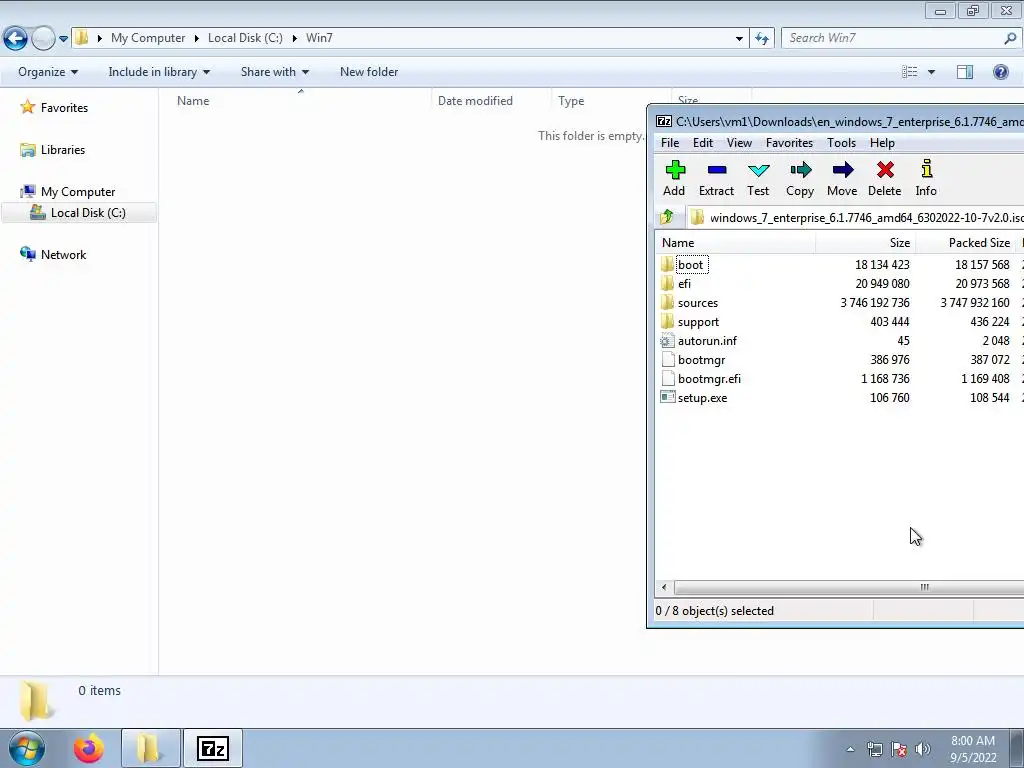1024x768 pixels.
Task: Open the Favorites menu in 7-Zip
Action: pos(790,142)
